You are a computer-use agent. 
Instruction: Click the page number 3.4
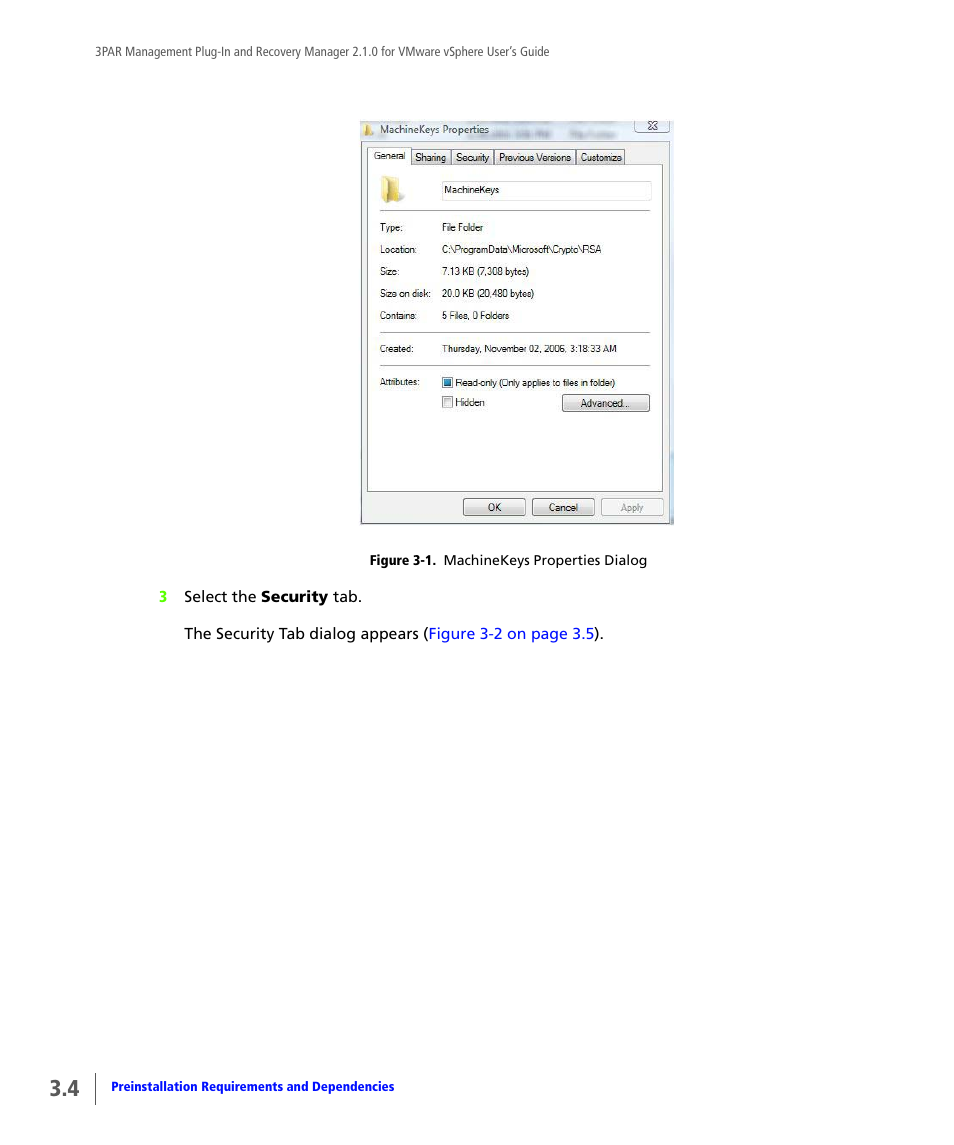64,1089
